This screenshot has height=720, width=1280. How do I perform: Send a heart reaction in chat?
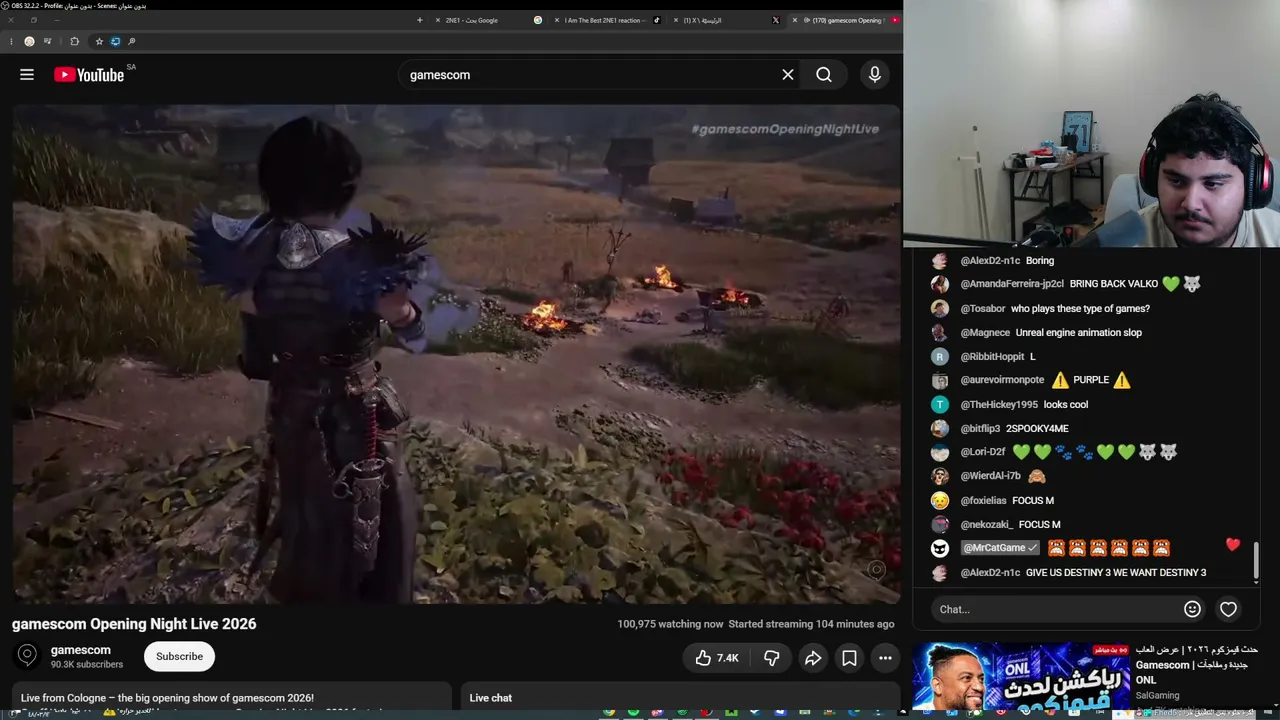point(1228,609)
